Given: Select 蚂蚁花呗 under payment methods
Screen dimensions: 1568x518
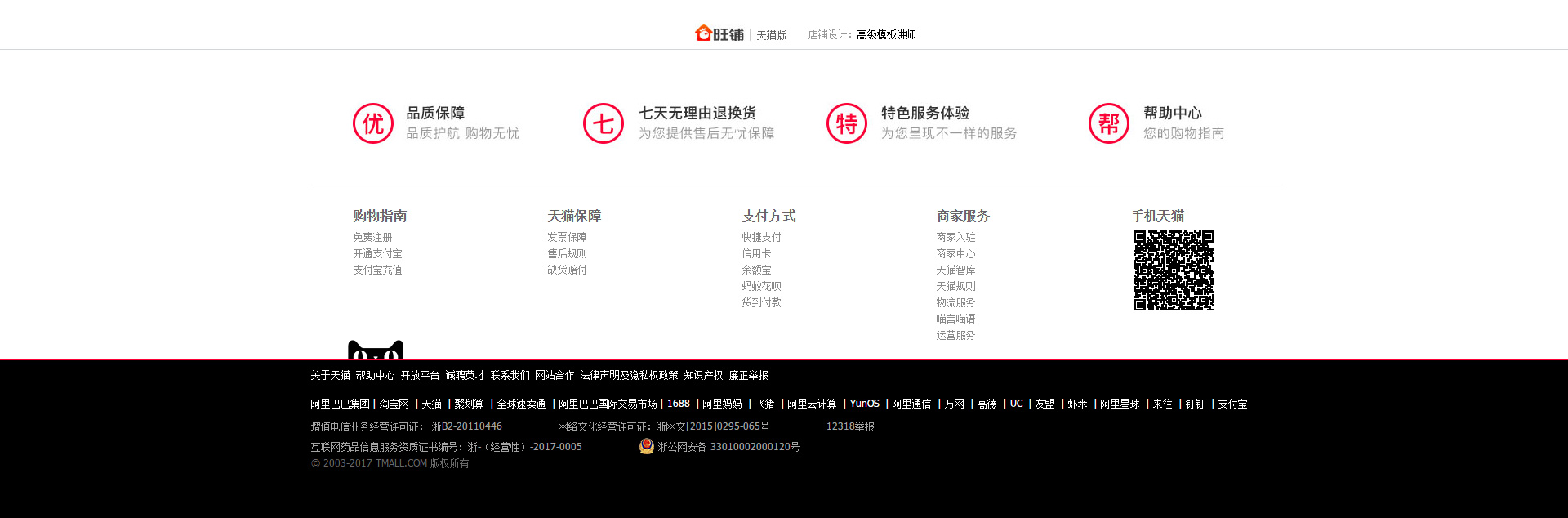Looking at the screenshot, I should tap(761, 286).
